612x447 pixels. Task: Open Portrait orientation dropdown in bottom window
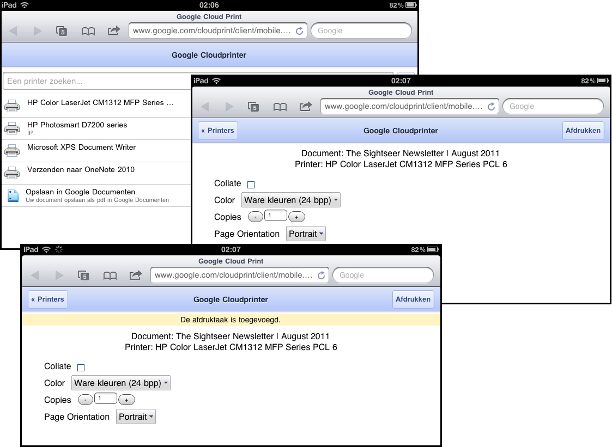pos(136,417)
